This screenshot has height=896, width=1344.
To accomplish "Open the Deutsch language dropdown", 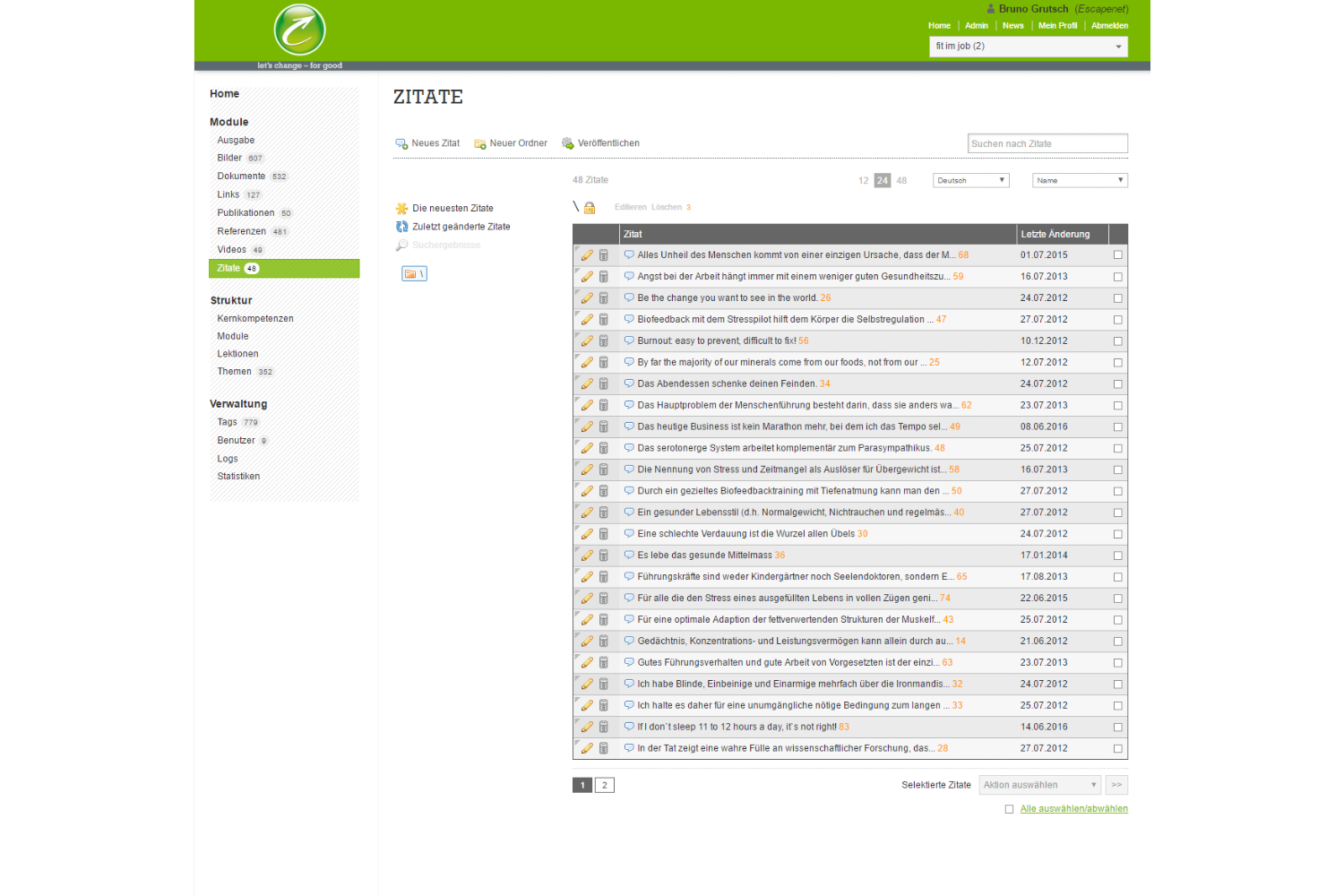I will pyautogui.click(x=970, y=181).
